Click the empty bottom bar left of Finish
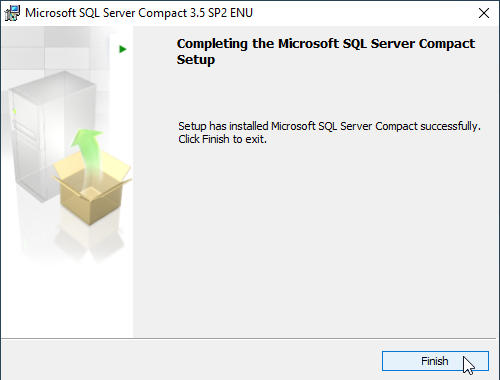The height and width of the screenshot is (380, 500). tap(190, 361)
